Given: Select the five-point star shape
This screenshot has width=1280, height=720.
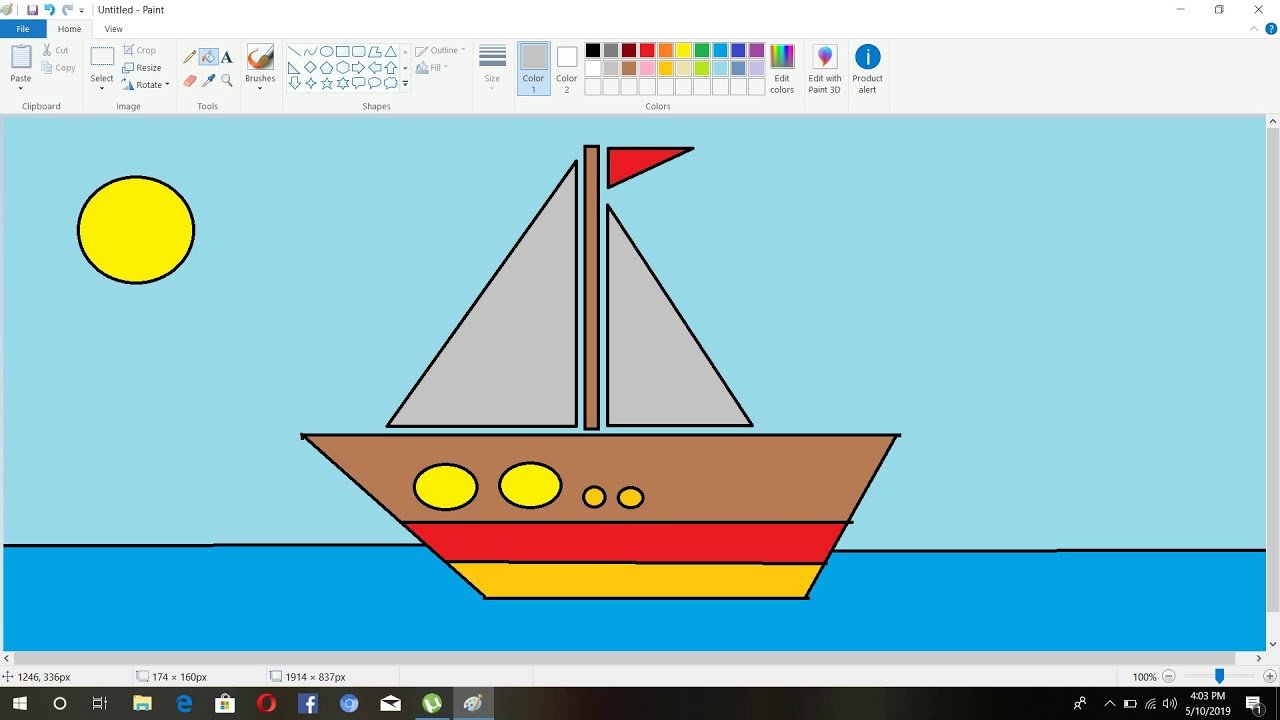Looking at the screenshot, I should point(327,83).
